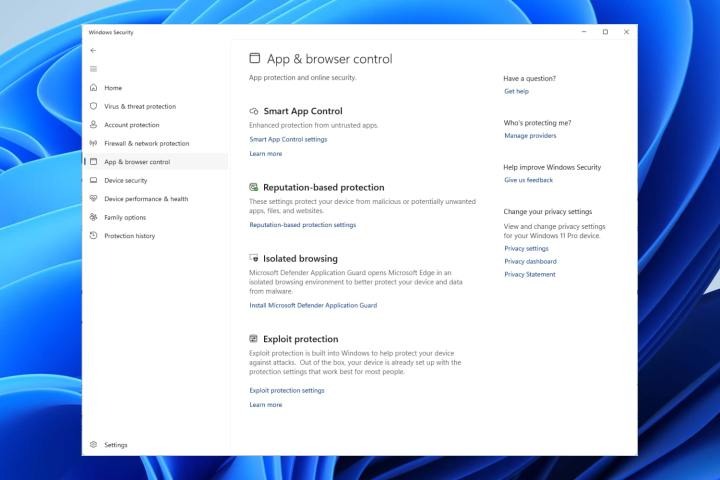Open Reputation-based protection settings

click(x=303, y=225)
